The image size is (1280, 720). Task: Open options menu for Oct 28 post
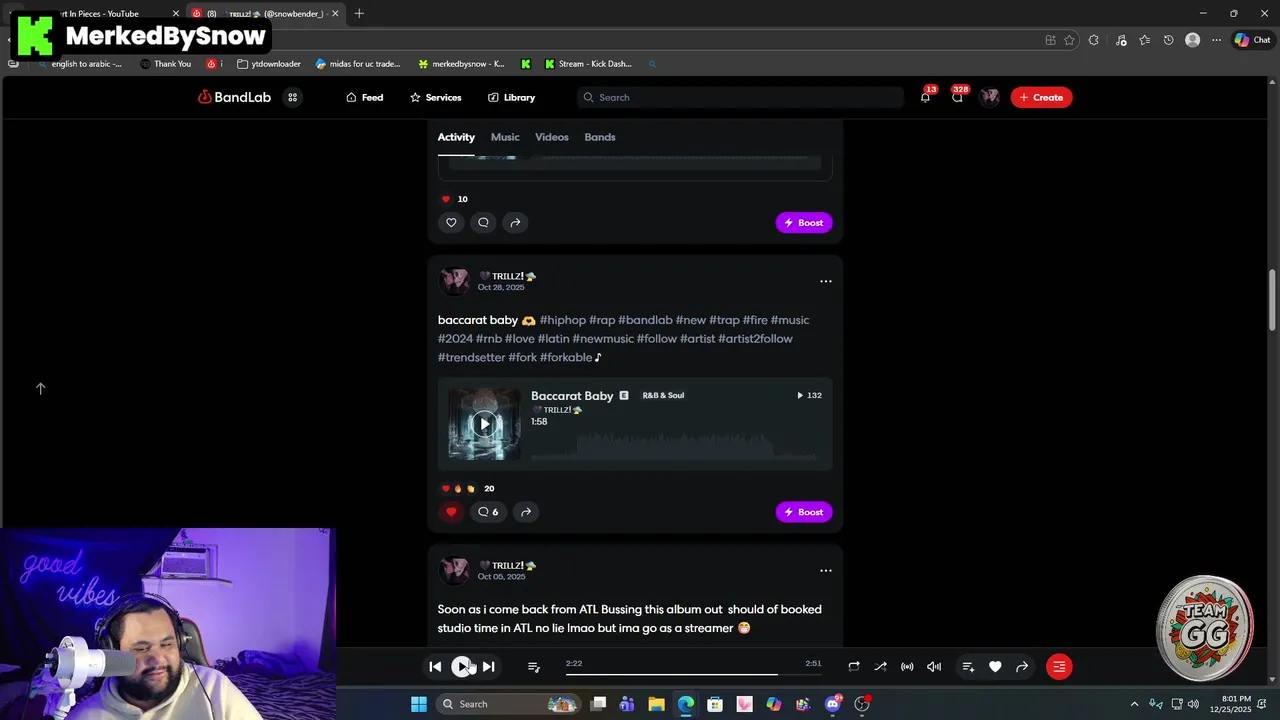click(826, 281)
